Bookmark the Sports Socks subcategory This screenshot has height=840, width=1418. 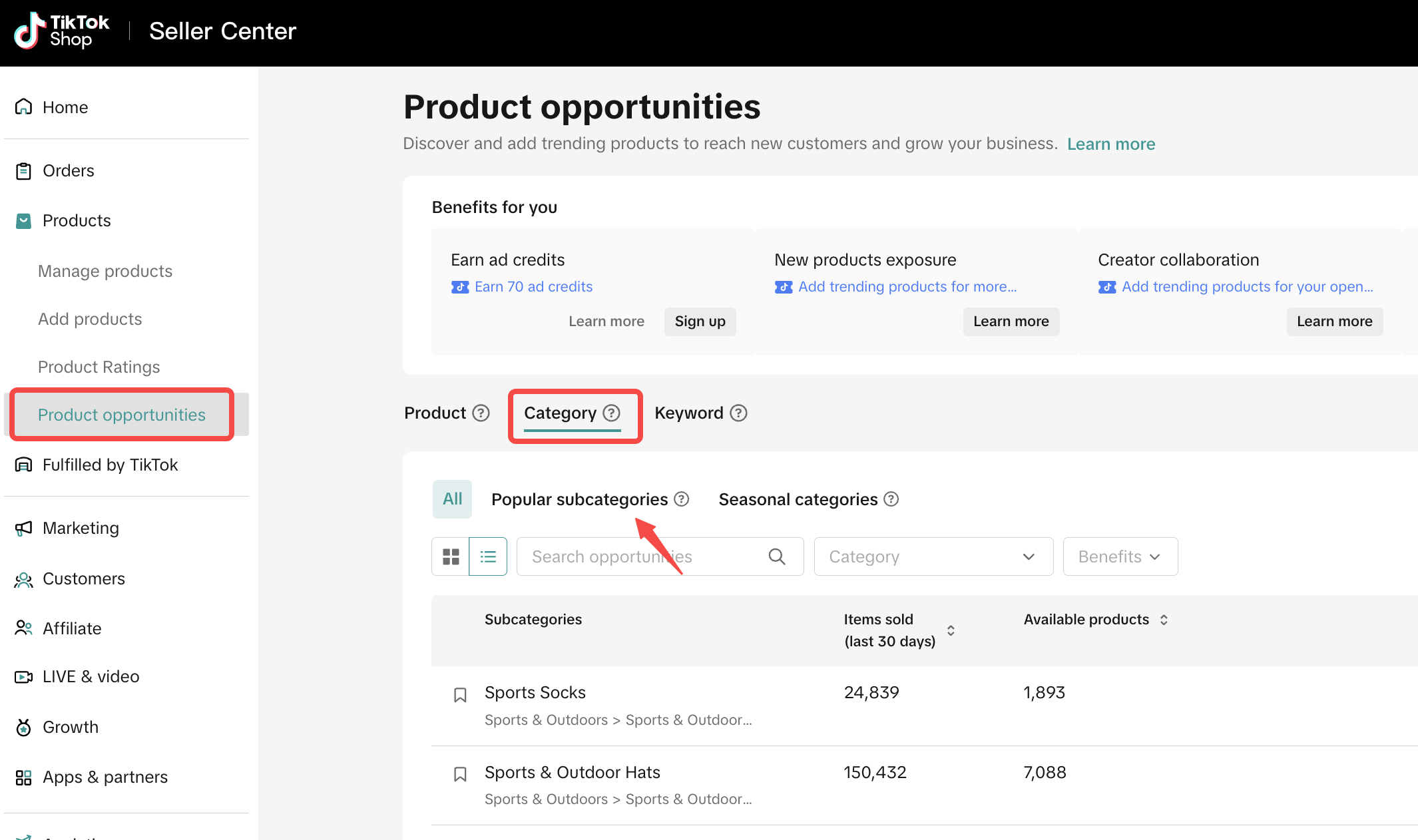coord(459,695)
